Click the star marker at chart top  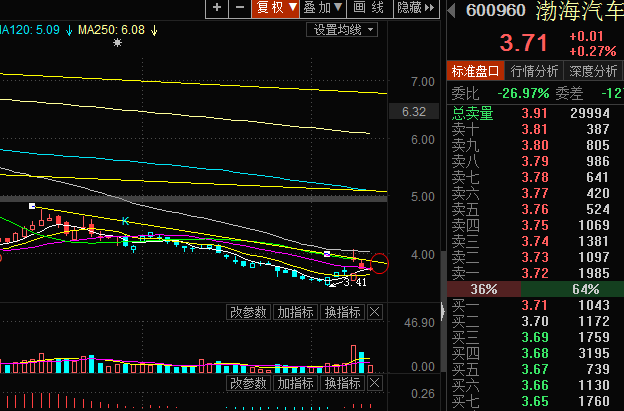point(119,44)
